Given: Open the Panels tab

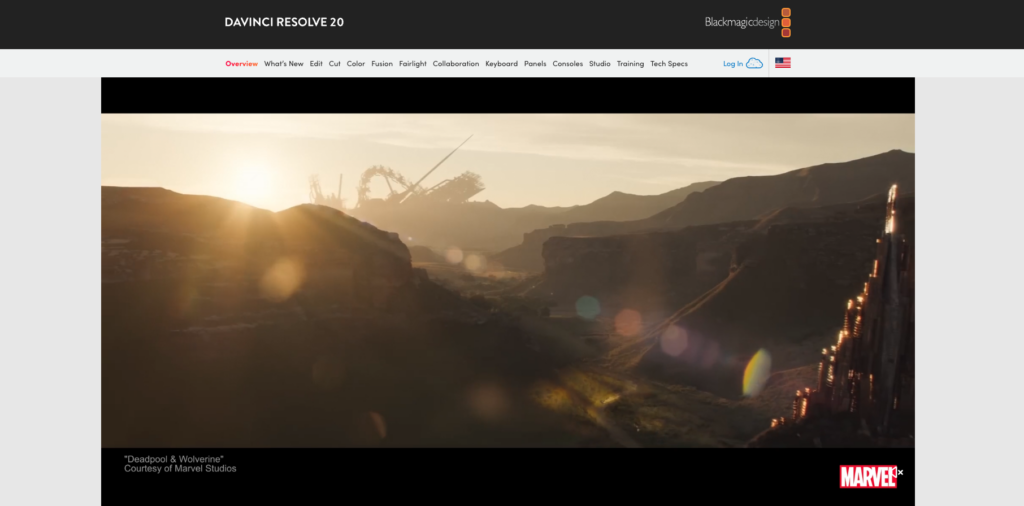Looking at the screenshot, I should (535, 64).
